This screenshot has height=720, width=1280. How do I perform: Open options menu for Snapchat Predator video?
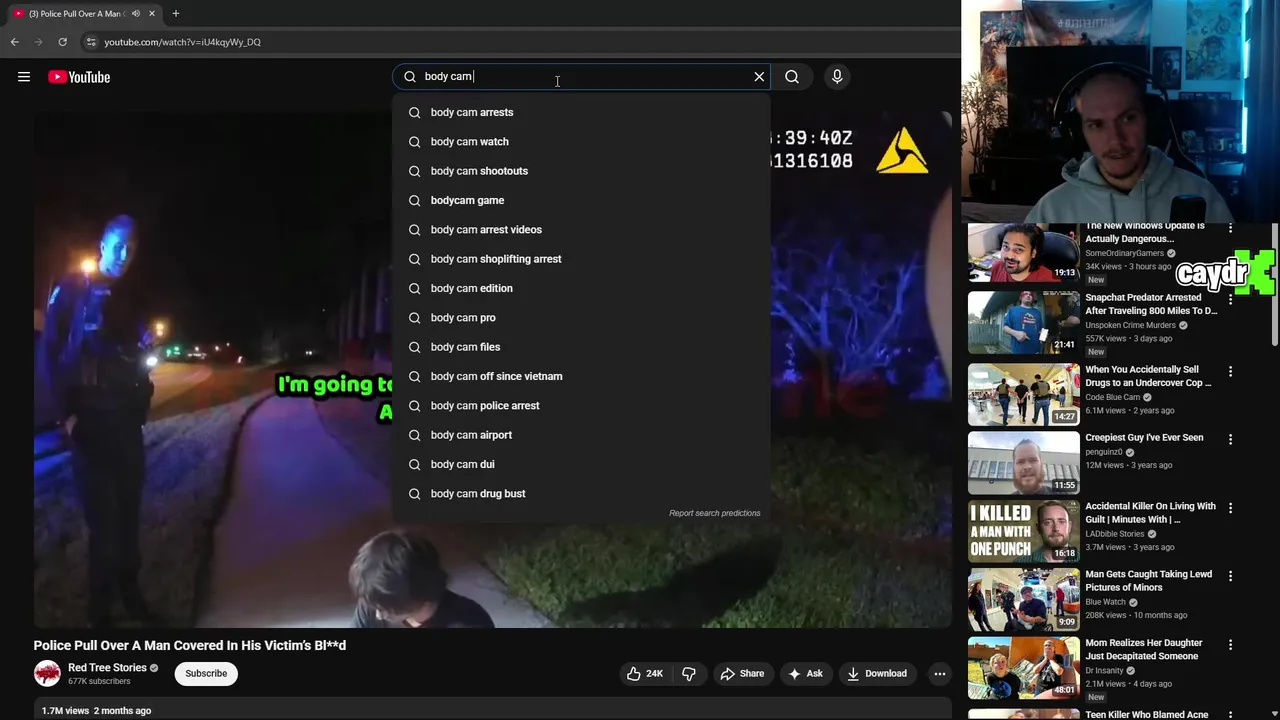point(1230,302)
